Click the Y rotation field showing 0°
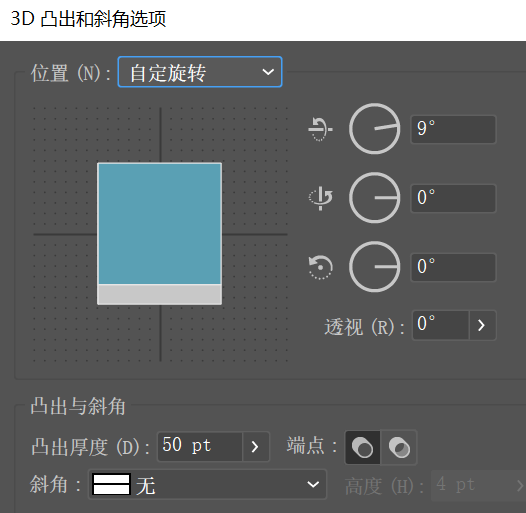The image size is (526, 513). [453, 198]
